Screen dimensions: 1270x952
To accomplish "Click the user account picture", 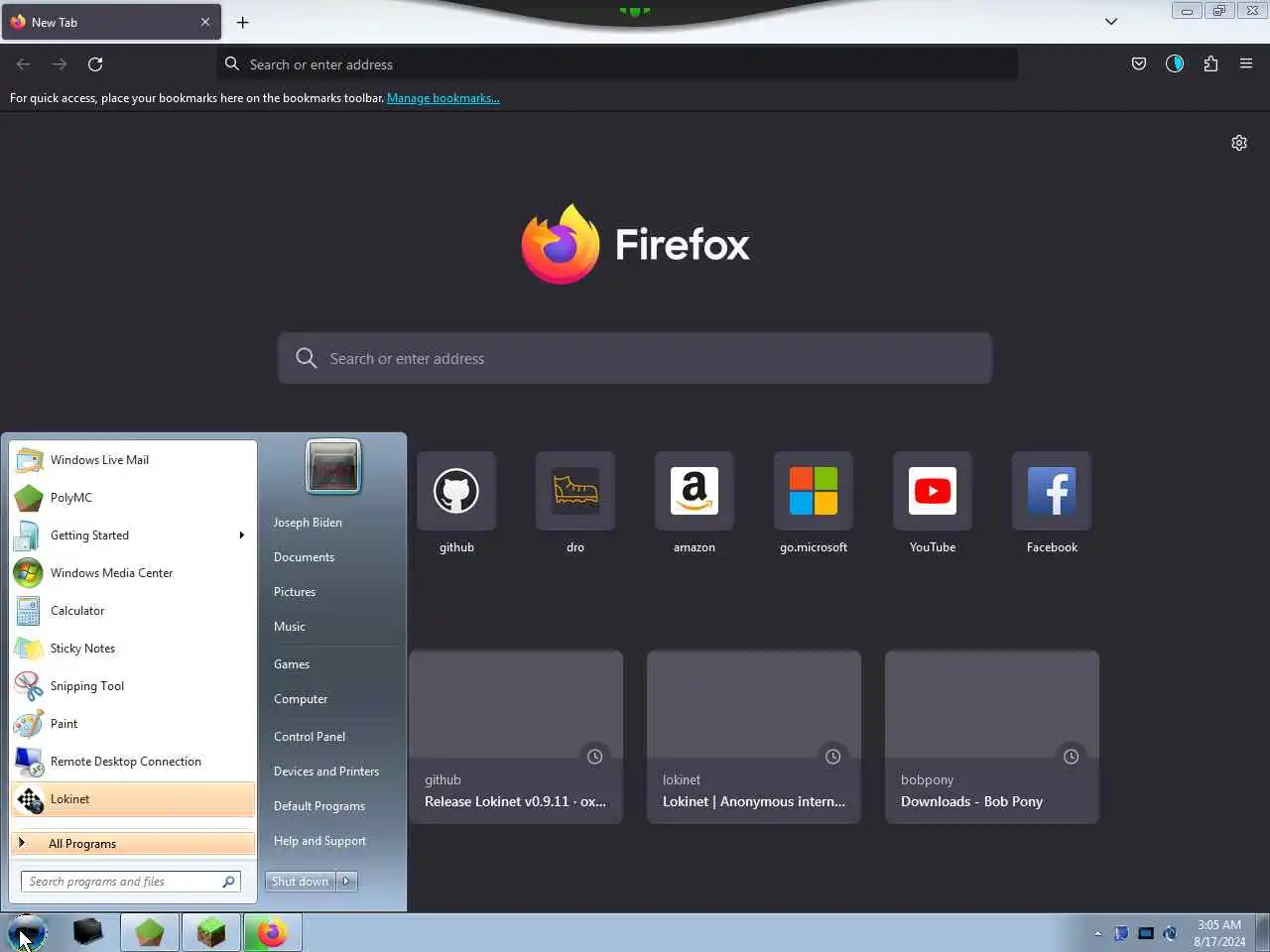I will [333, 466].
